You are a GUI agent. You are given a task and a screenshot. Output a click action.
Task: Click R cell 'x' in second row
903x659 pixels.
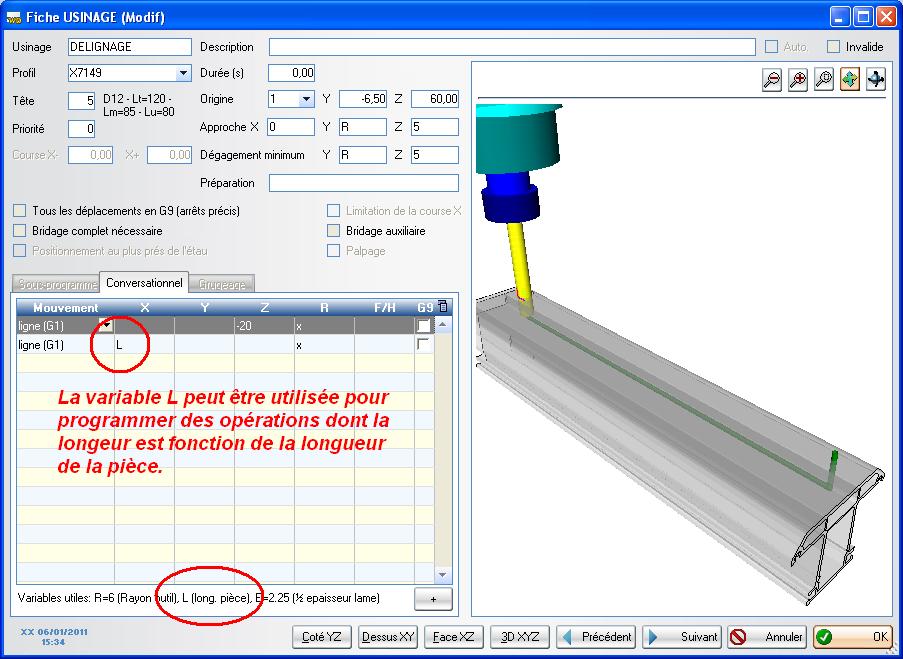[x=324, y=346]
